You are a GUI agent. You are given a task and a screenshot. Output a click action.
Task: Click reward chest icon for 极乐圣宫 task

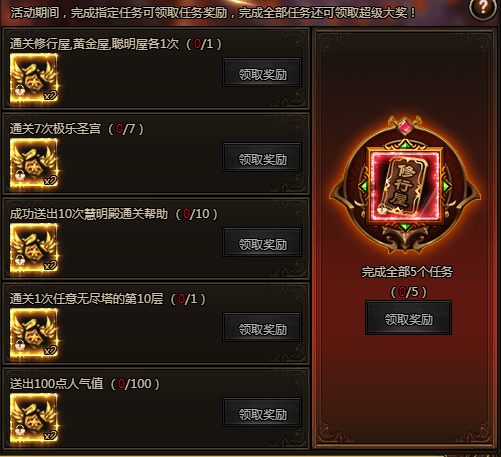pos(34,162)
